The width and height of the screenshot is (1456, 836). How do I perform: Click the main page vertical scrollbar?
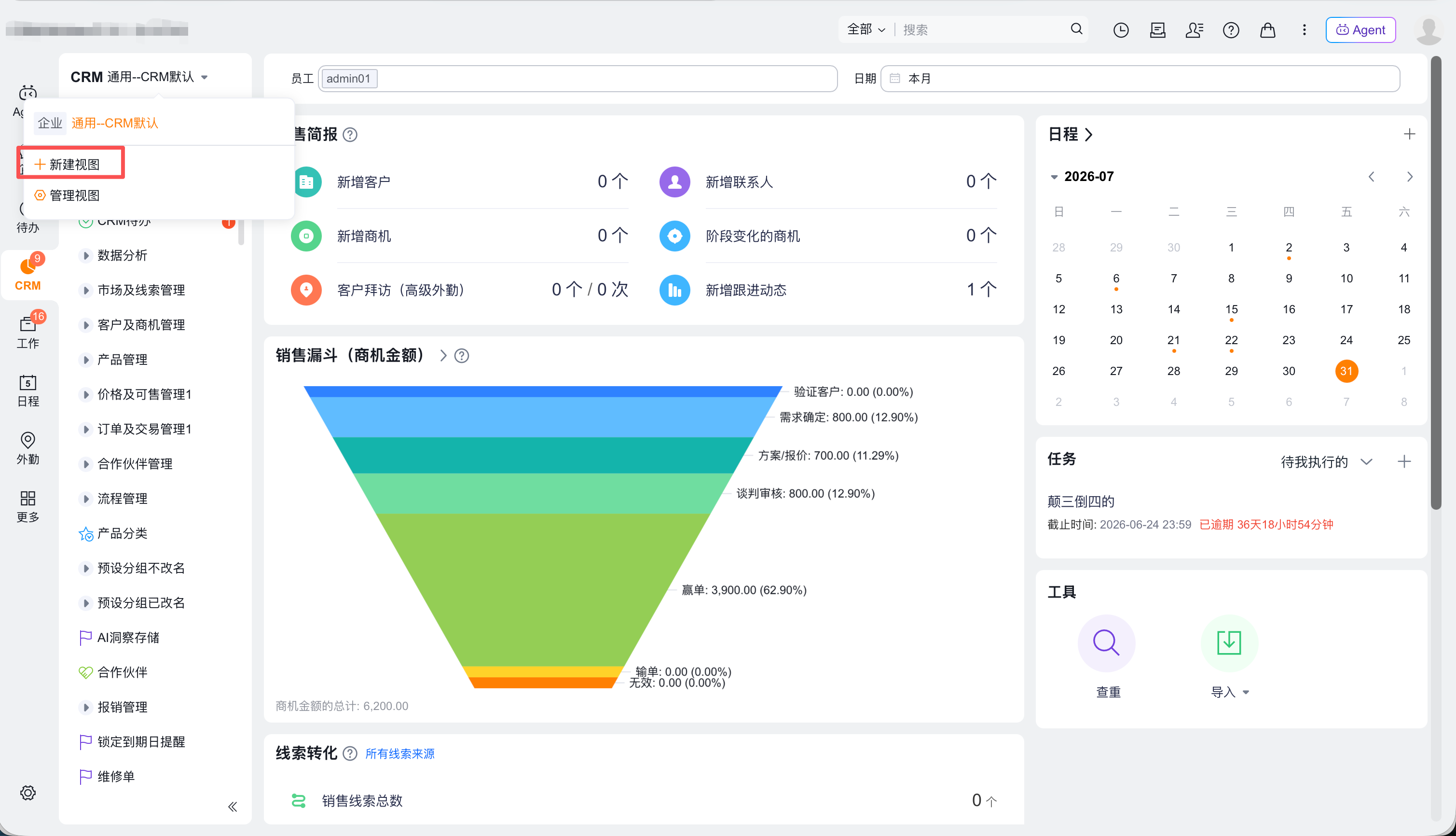[1436, 282]
